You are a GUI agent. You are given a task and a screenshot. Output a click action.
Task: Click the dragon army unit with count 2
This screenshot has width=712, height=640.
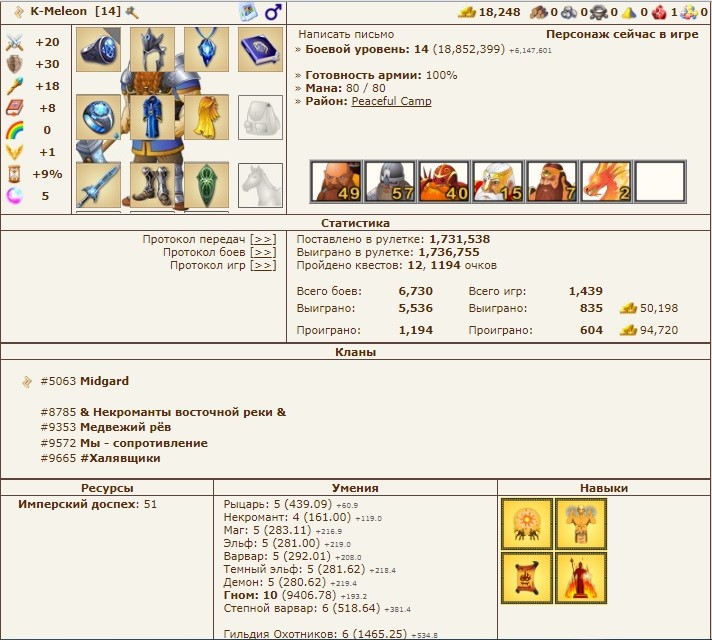tap(606, 182)
